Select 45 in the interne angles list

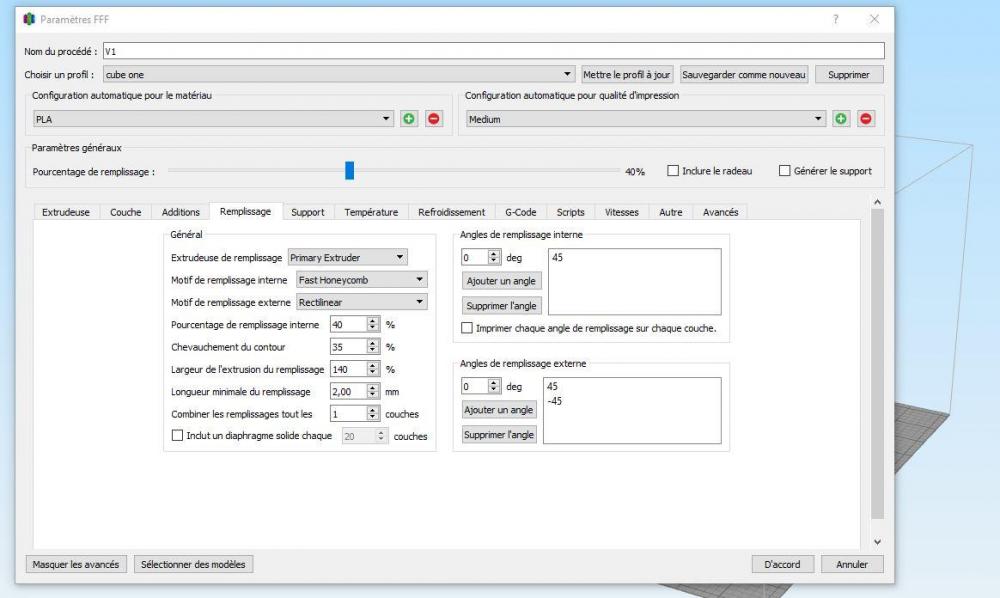coord(557,258)
